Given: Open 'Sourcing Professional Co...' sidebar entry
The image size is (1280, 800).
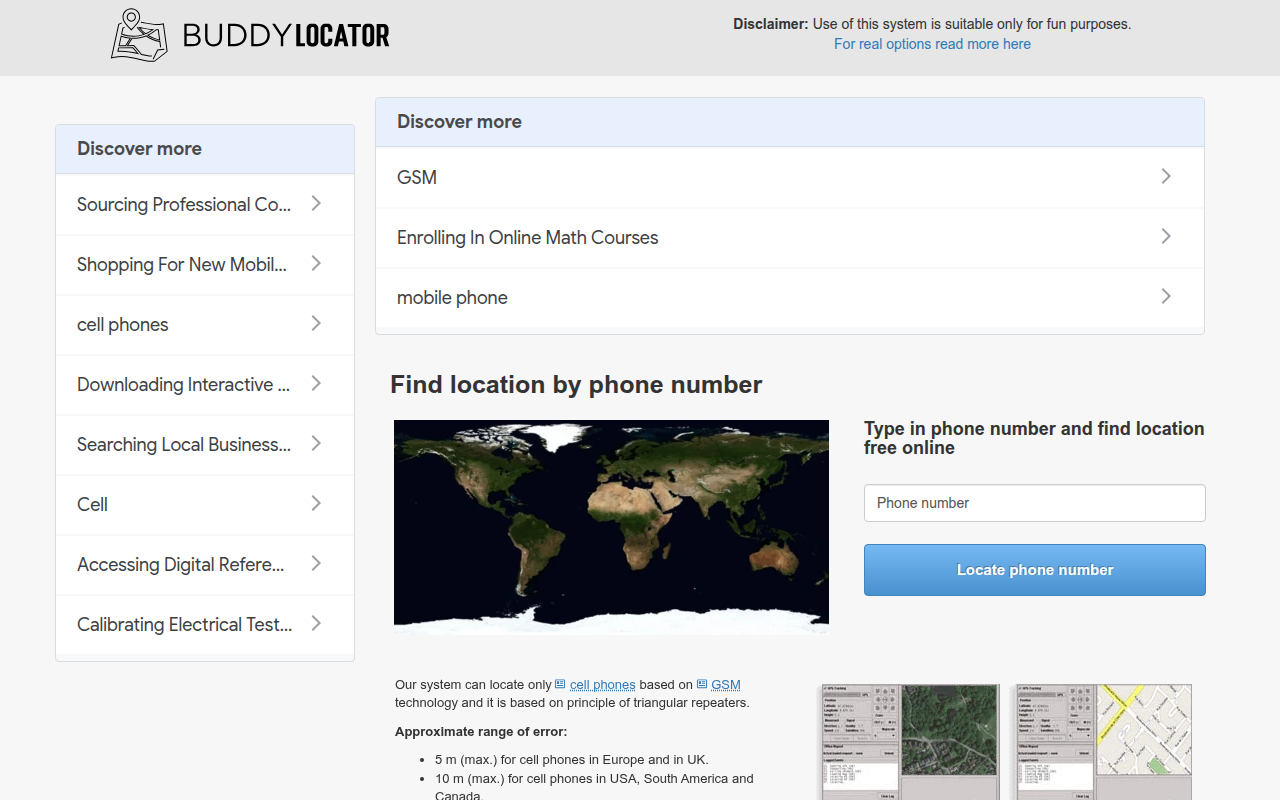Looking at the screenshot, I should pos(205,204).
